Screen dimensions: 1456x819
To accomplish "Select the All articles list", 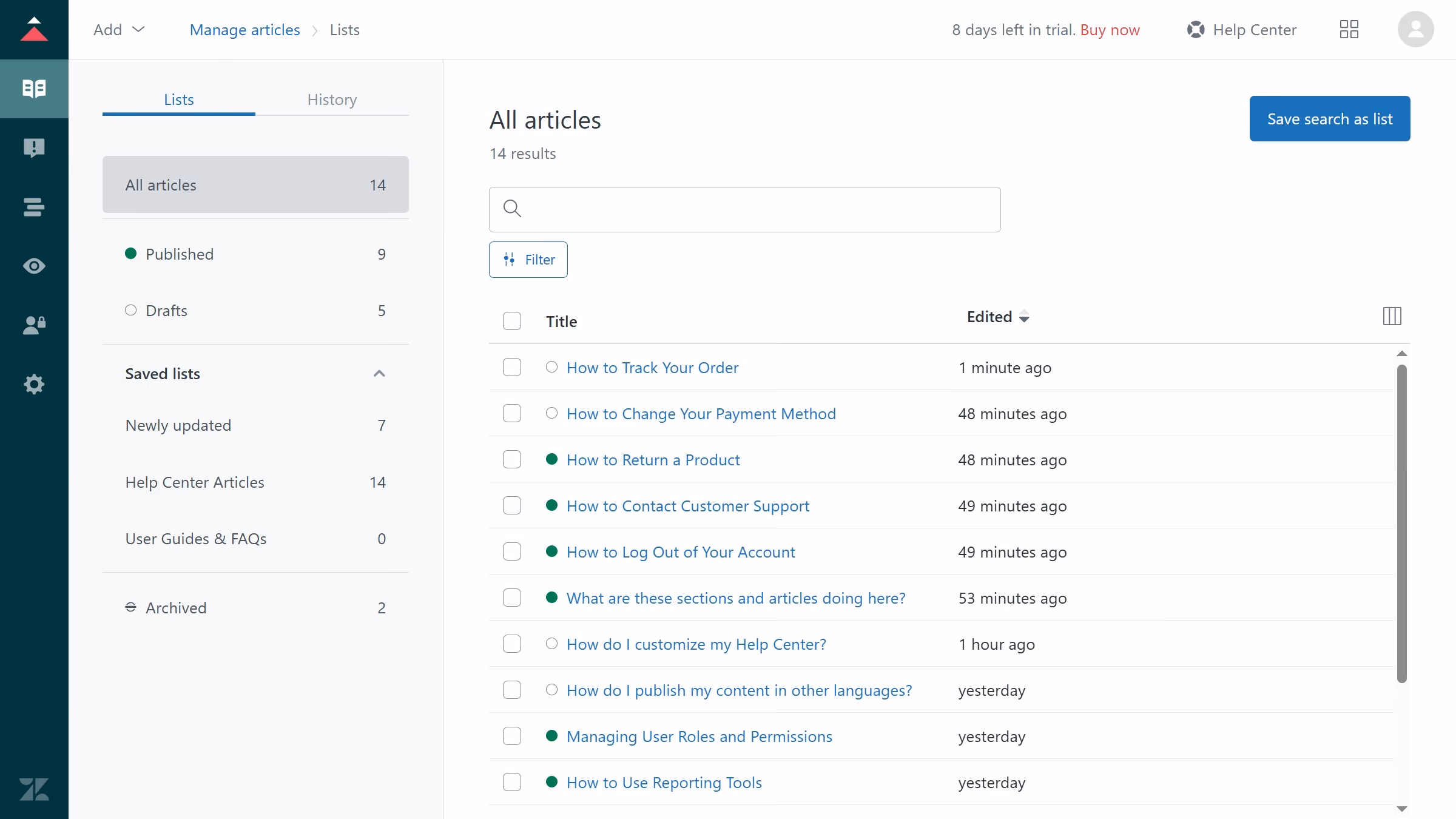I will tap(255, 184).
